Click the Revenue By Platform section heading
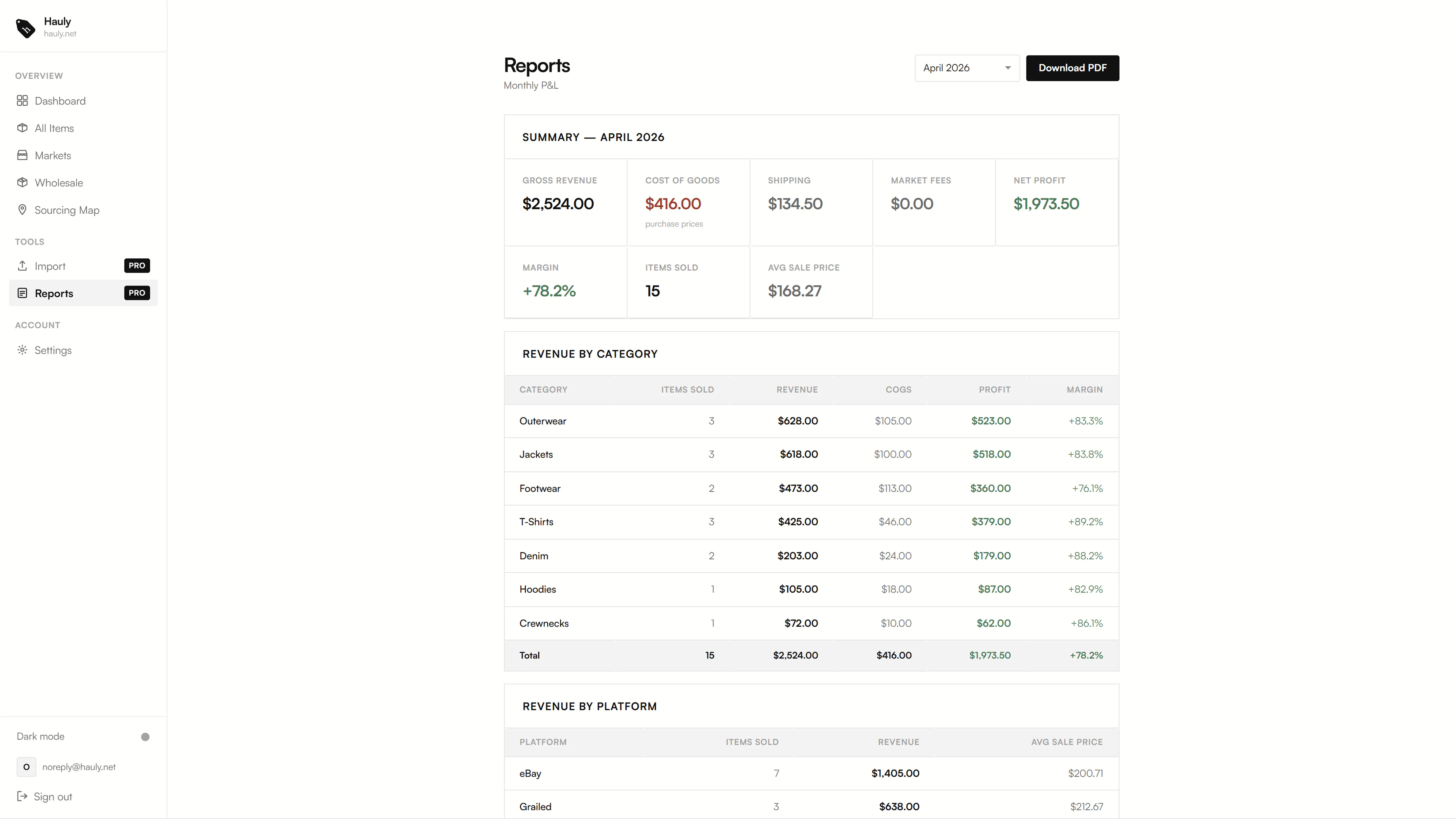Viewport: 1456px width, 819px height. pos(589,707)
